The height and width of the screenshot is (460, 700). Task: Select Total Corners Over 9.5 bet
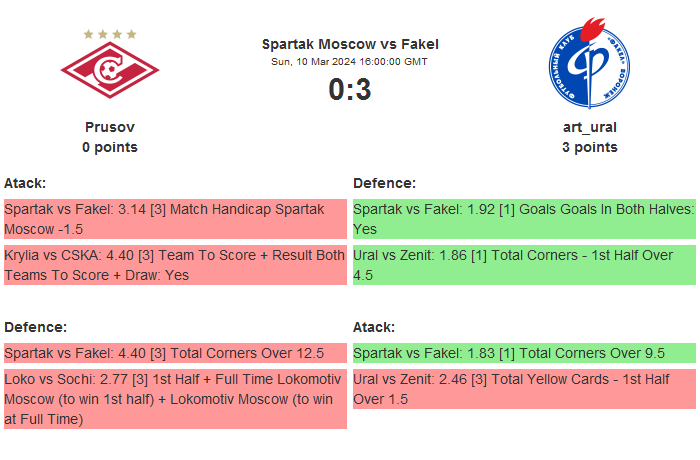(x=524, y=353)
